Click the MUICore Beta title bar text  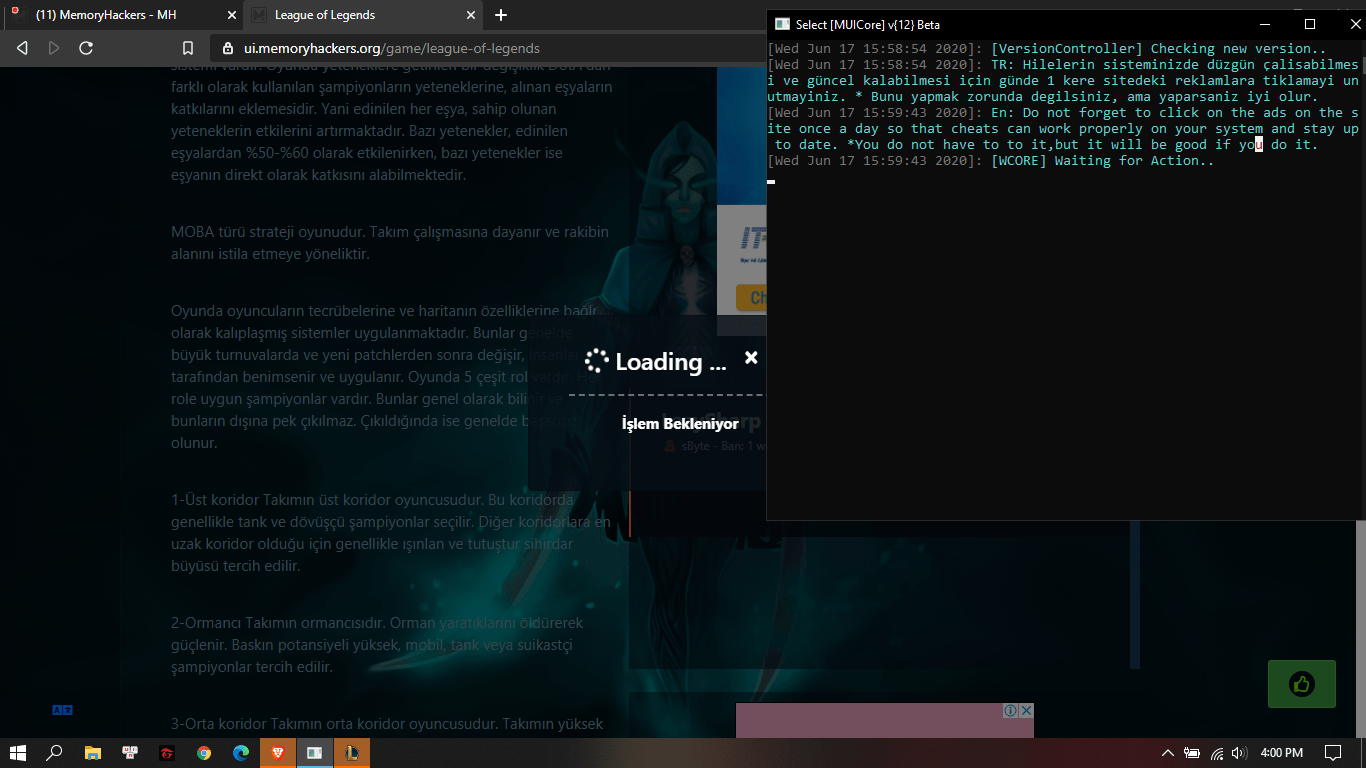868,24
